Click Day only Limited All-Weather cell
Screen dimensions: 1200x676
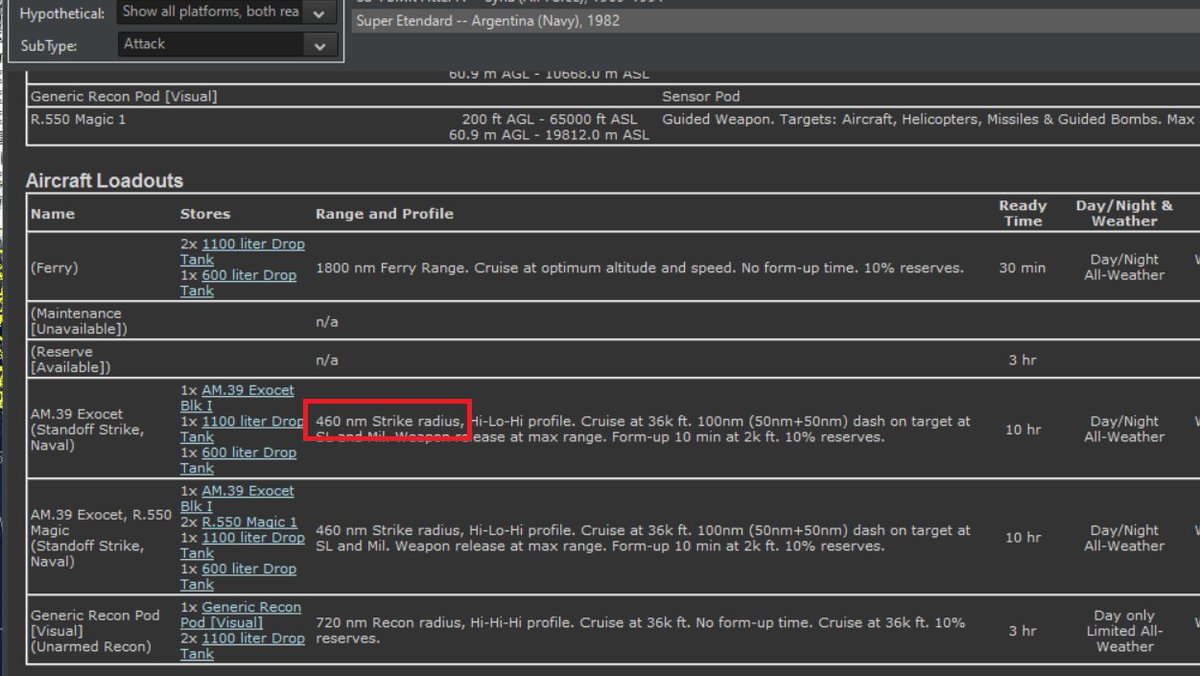[1124, 631]
